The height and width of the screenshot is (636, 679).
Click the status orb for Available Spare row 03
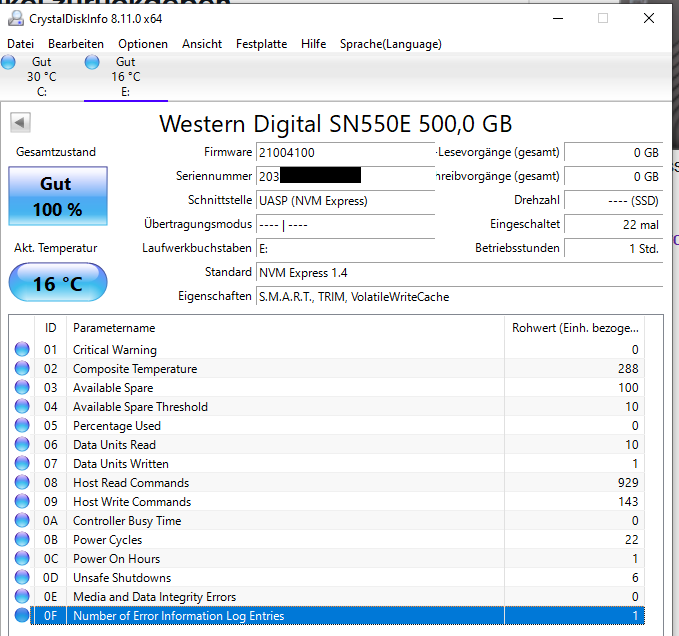click(x=22, y=387)
